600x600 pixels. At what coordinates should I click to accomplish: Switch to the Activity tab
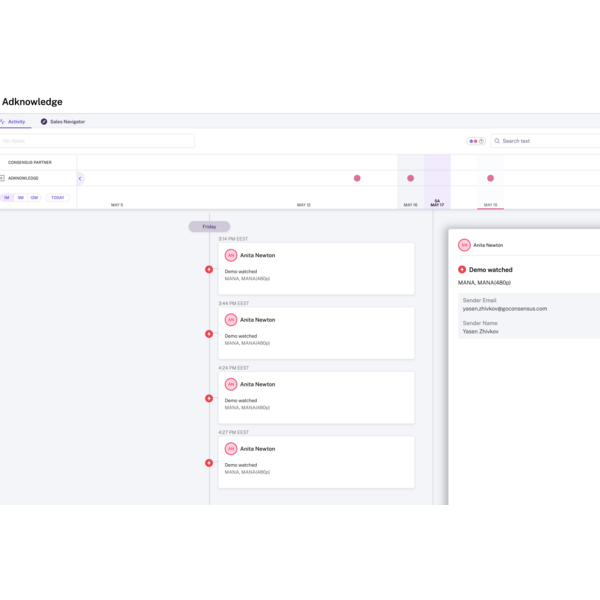tap(15, 121)
